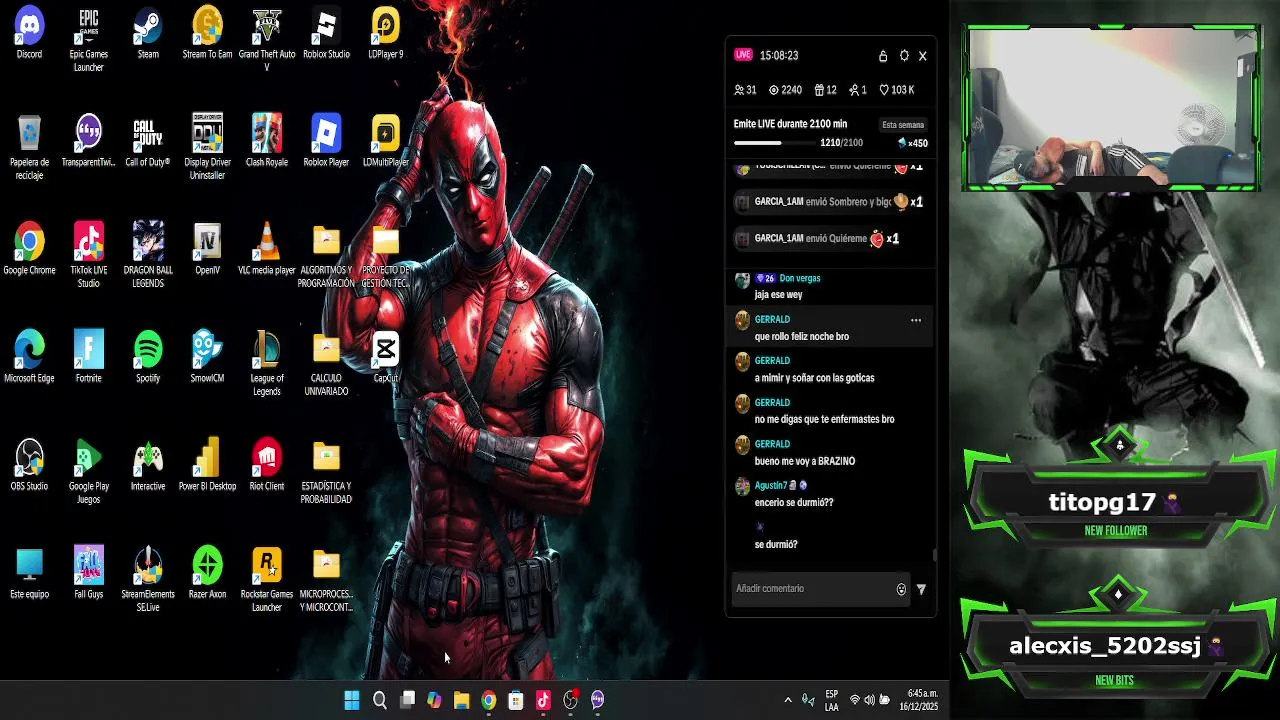Screen dimensions: 1280x720
Task: Click username Agustin7 in chat
Action: point(771,485)
